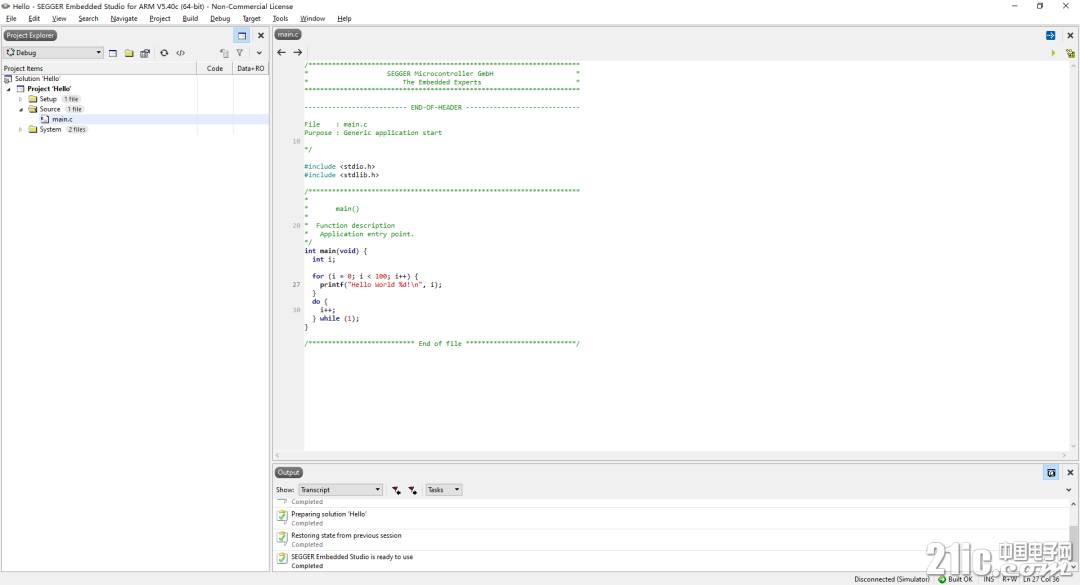Open project options via properties icon
Screen dimensions: 1080x585
pyautogui.click(x=145, y=53)
